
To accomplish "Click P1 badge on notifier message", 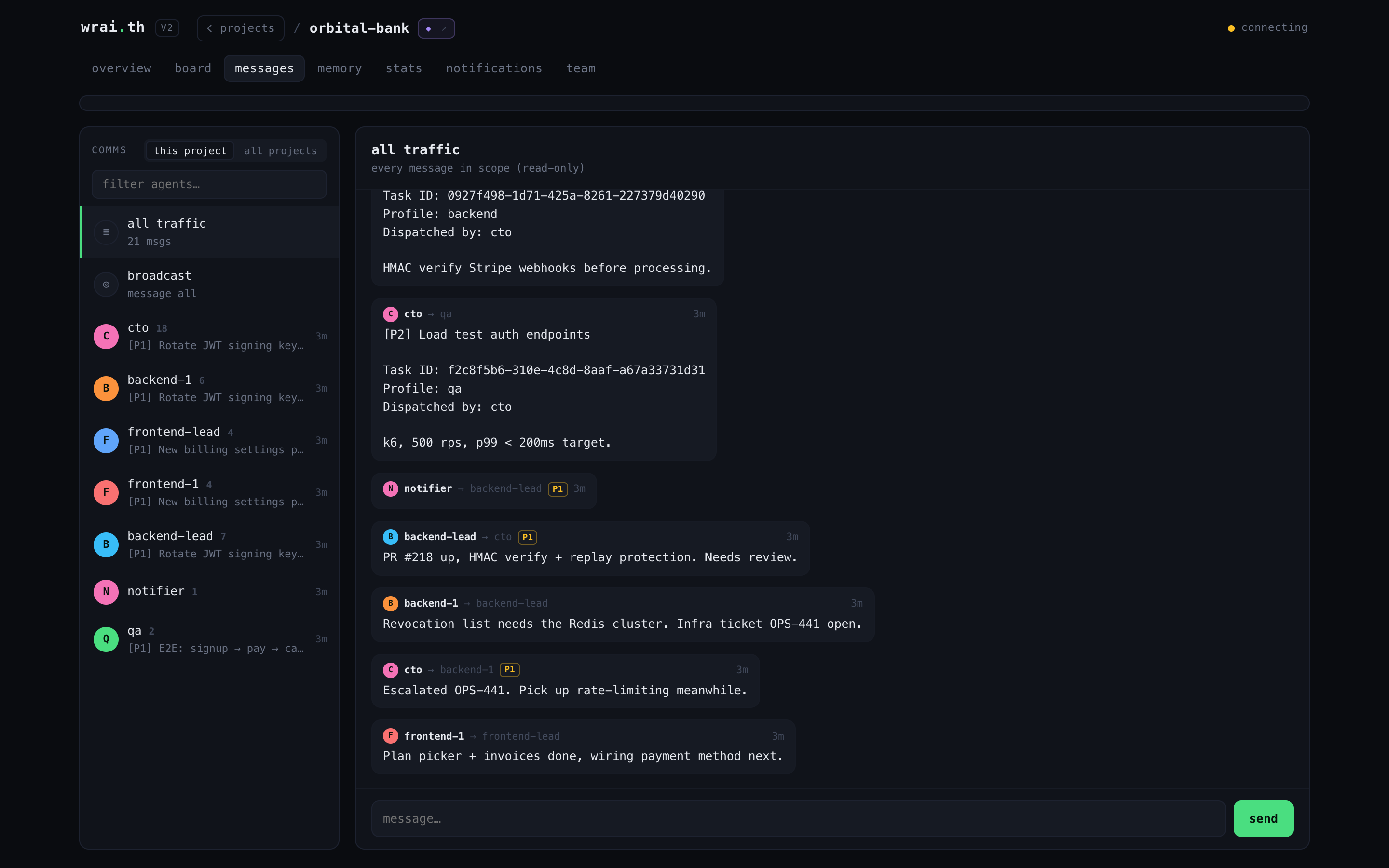I will point(558,489).
